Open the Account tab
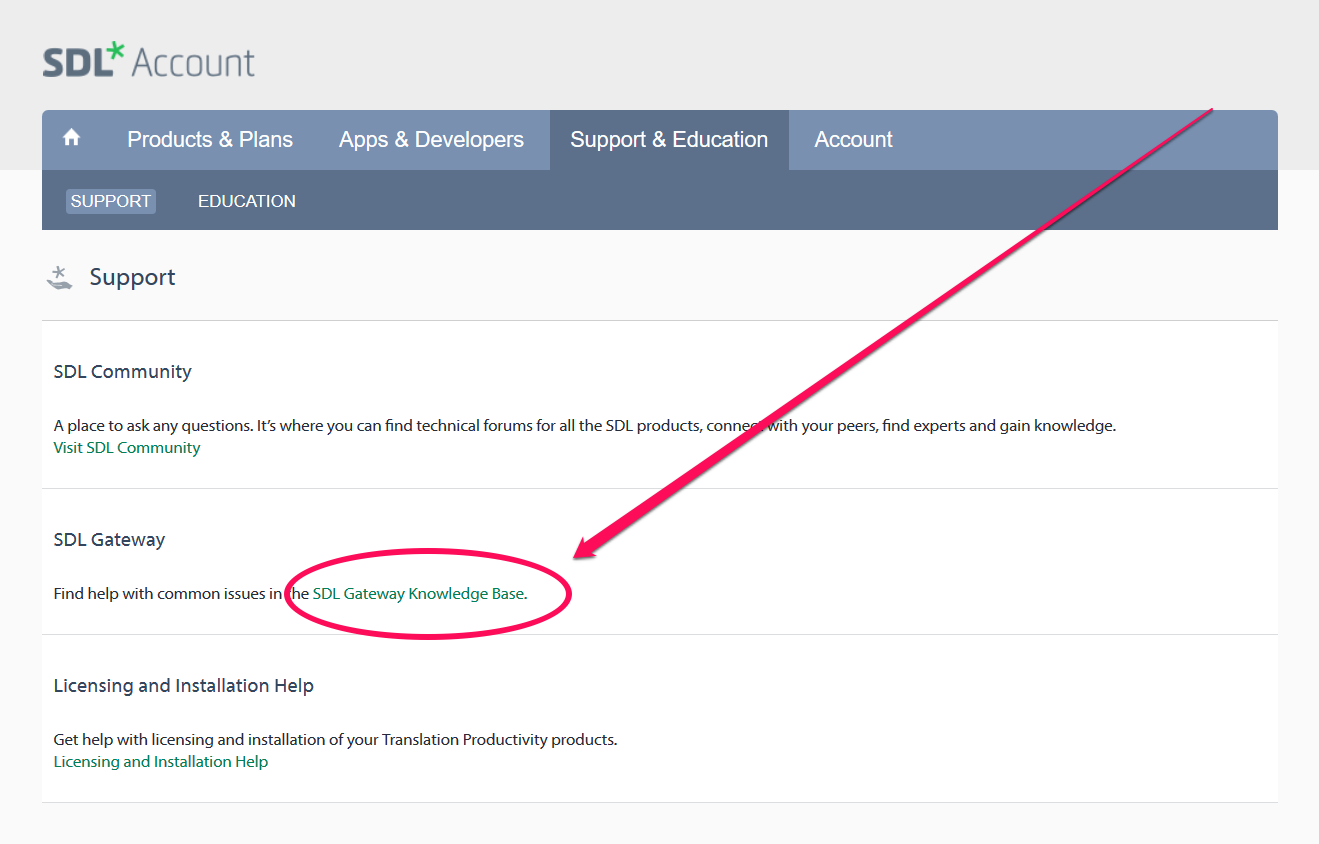Viewport: 1319px width, 844px height. tap(853, 140)
